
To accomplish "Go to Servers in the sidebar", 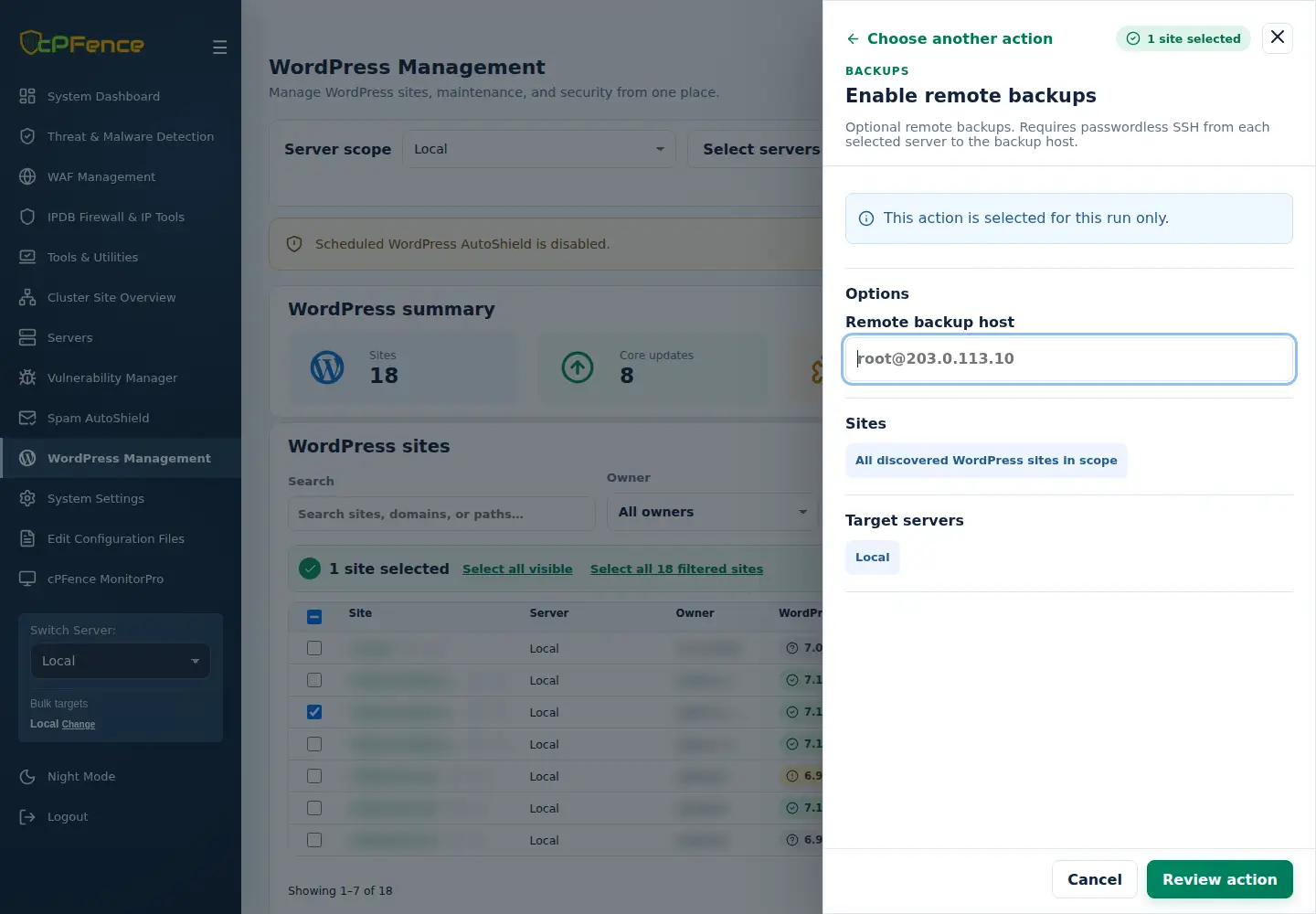I will click(x=121, y=337).
